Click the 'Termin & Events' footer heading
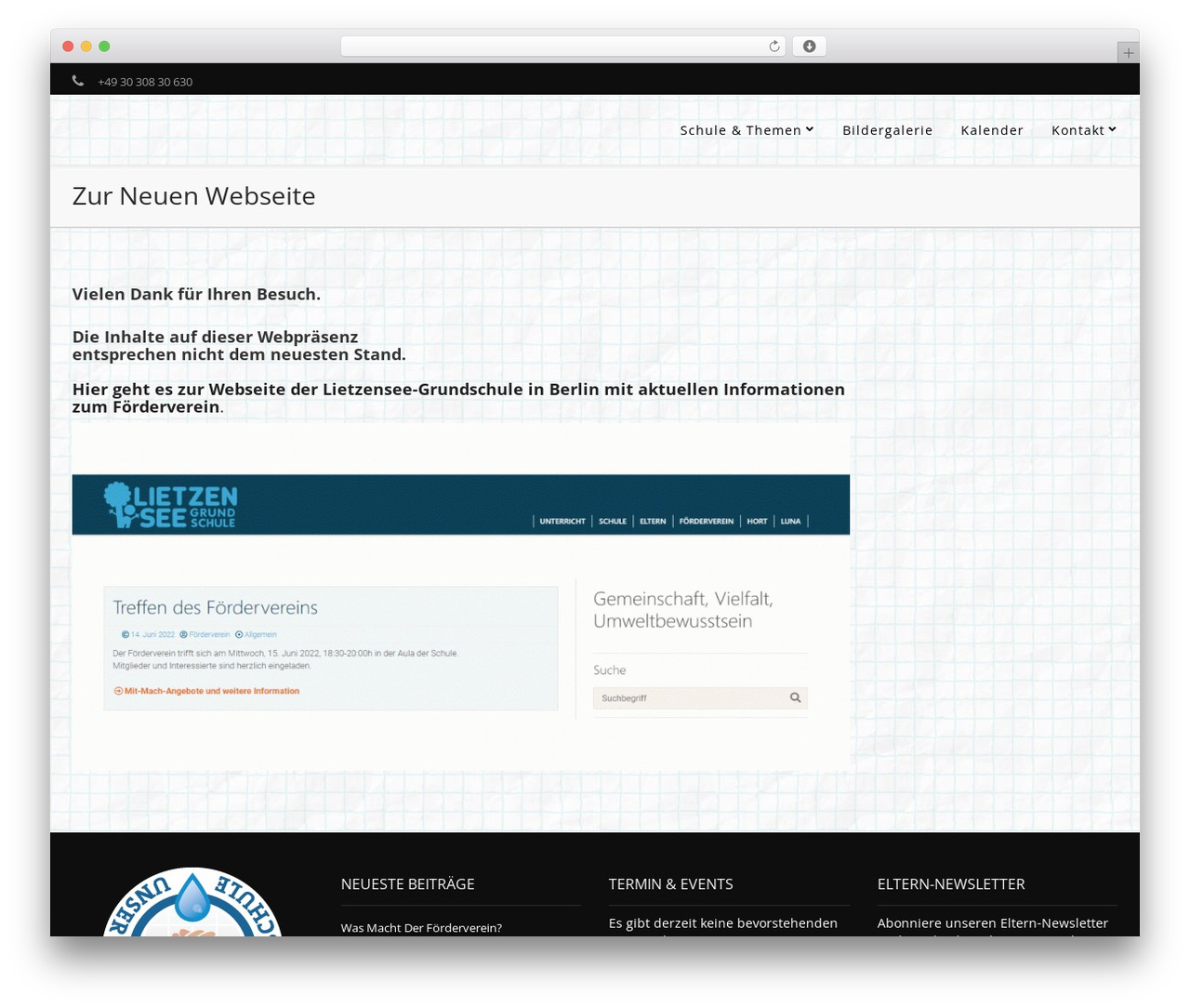This screenshot has height=1008, width=1190. coord(671,884)
